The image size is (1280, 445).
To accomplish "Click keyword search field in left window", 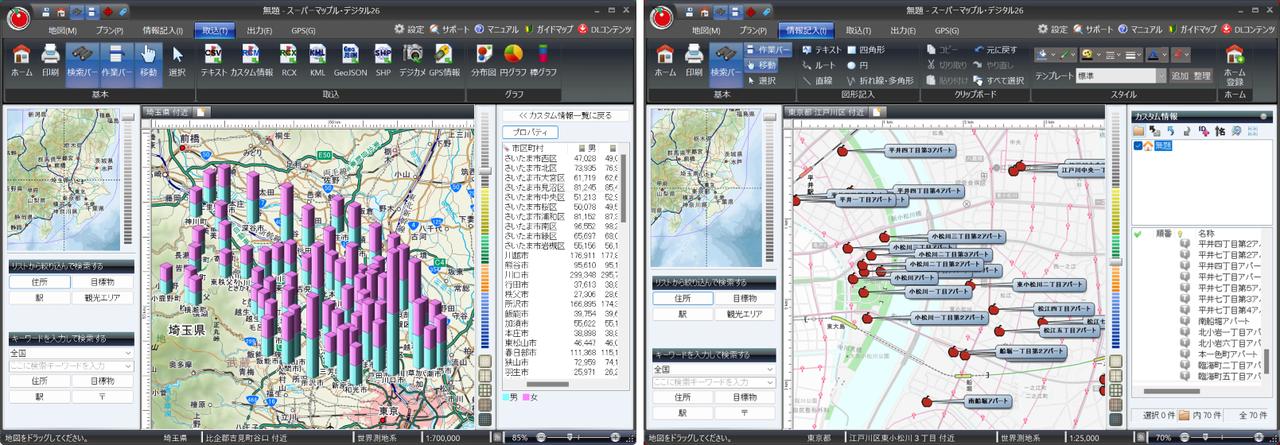I will 70,367.
